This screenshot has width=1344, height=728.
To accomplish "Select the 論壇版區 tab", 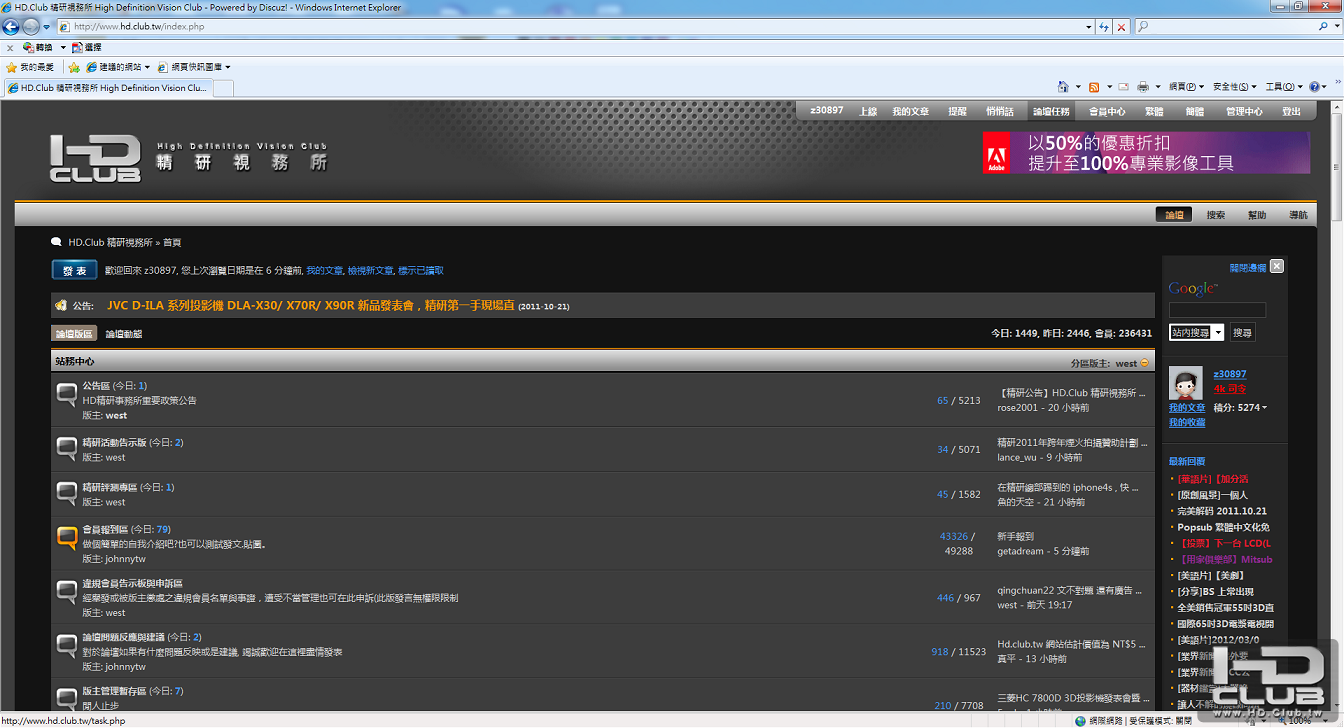I will 74,334.
